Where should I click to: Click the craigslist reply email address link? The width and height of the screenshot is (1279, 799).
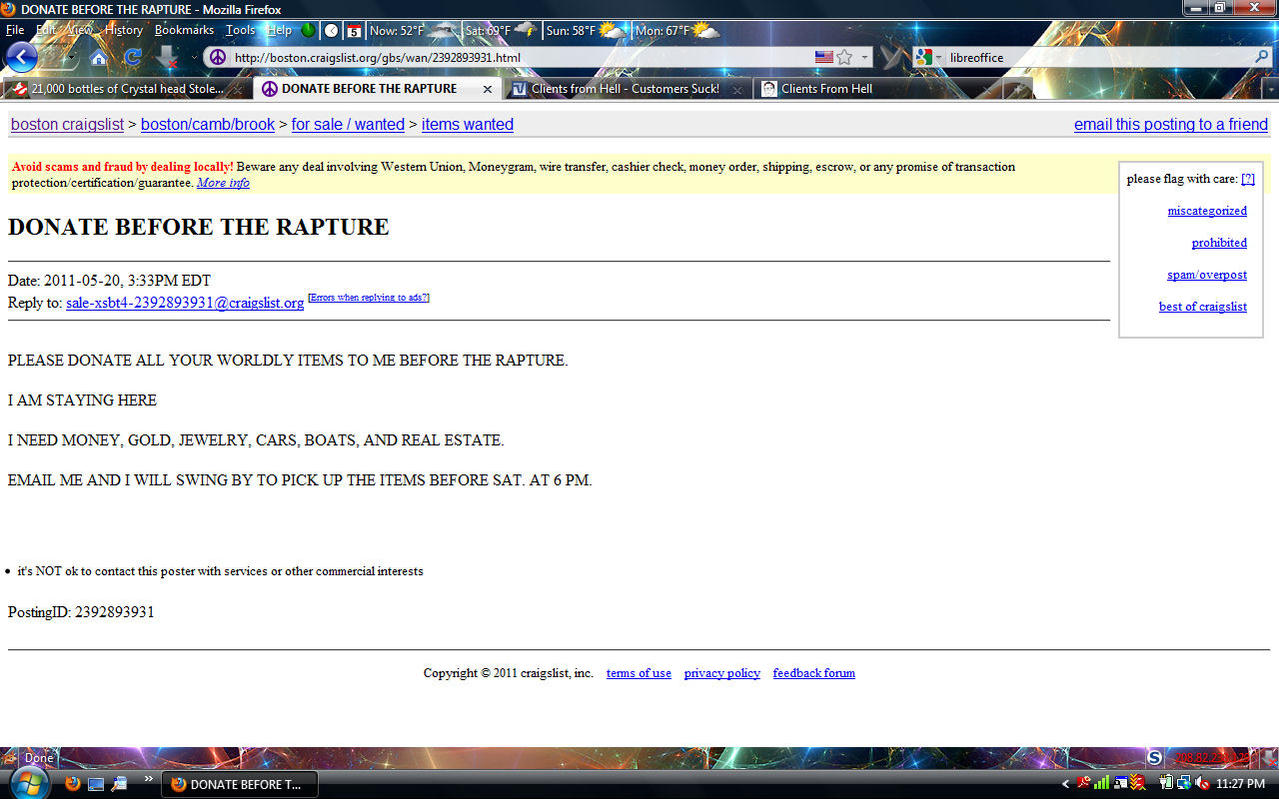point(185,303)
